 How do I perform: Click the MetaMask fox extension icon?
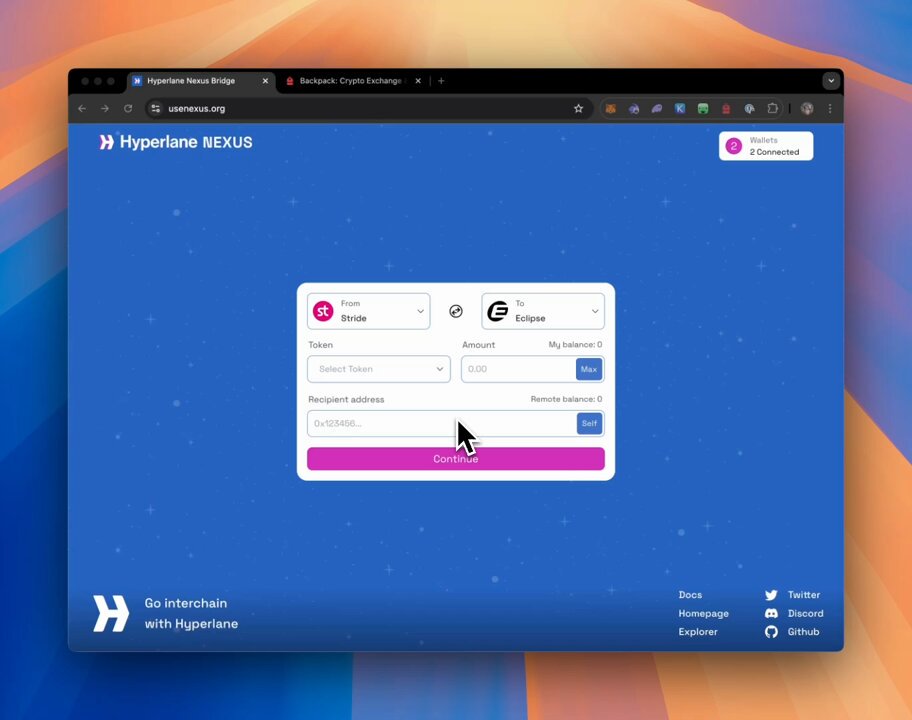pyautogui.click(x=611, y=109)
